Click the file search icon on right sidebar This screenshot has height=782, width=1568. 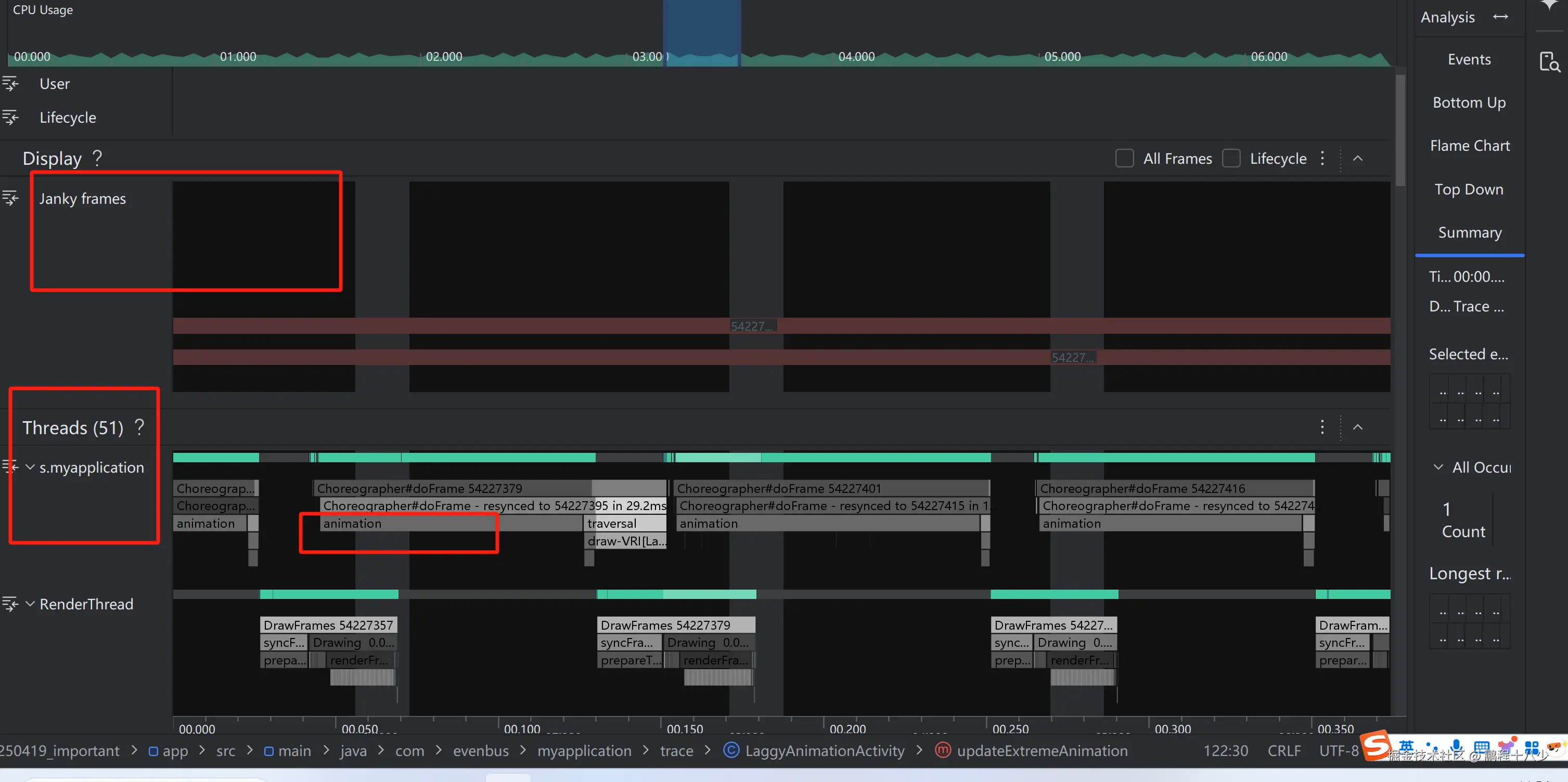pyautogui.click(x=1549, y=61)
